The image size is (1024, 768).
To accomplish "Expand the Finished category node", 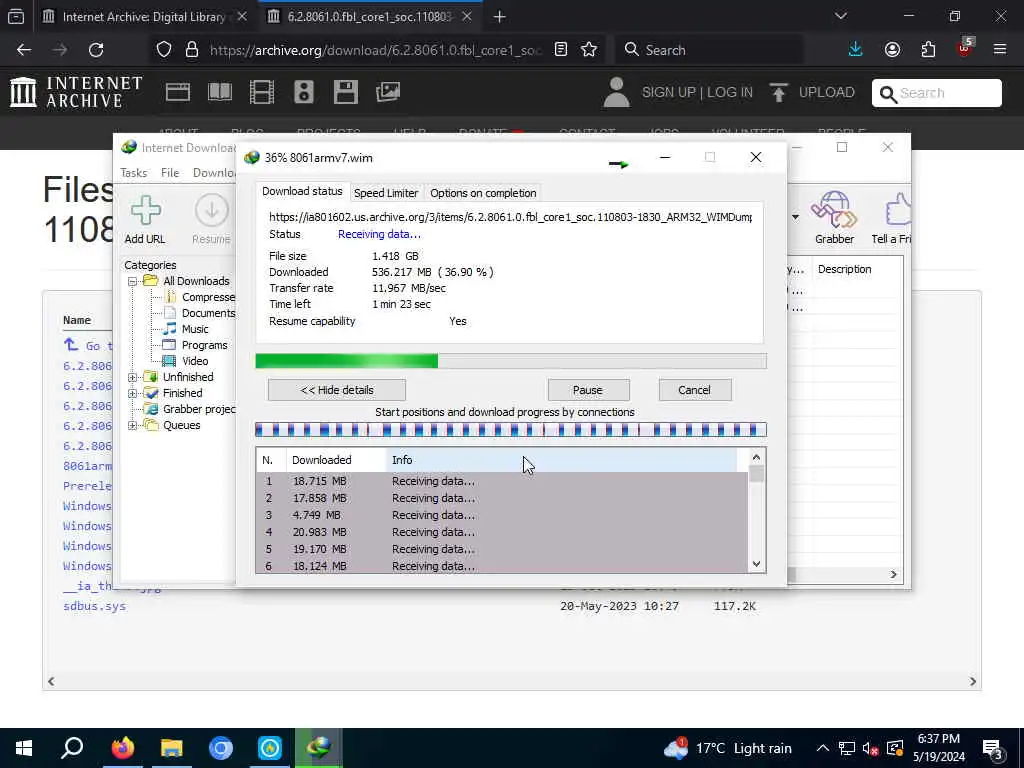I will 132,393.
